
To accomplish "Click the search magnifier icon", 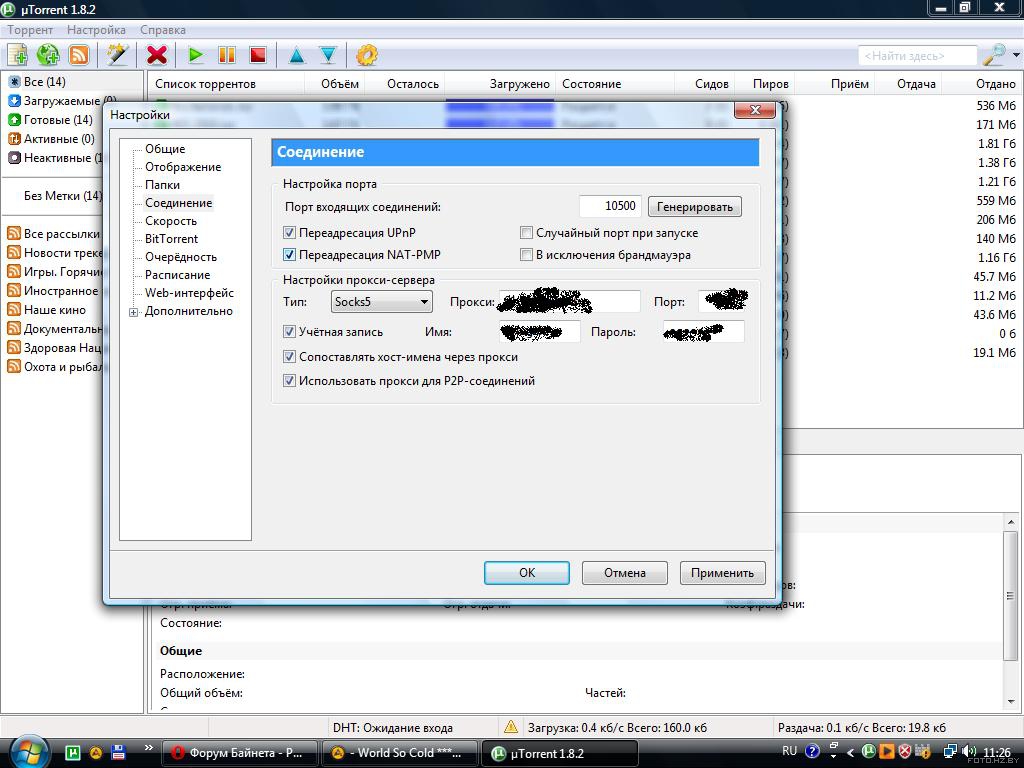I will pyautogui.click(x=994, y=56).
